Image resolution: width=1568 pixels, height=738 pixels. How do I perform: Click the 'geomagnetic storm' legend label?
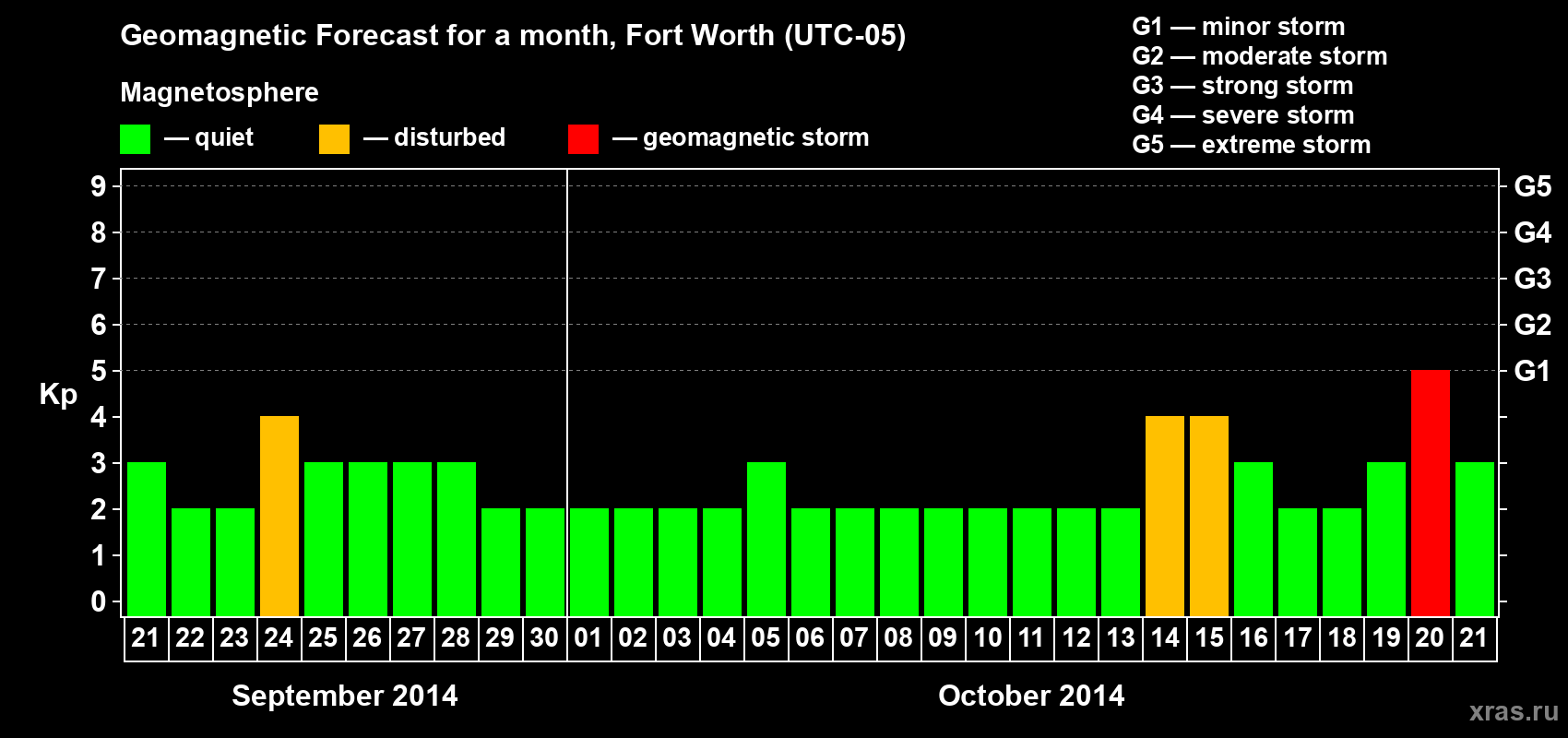pos(756,137)
